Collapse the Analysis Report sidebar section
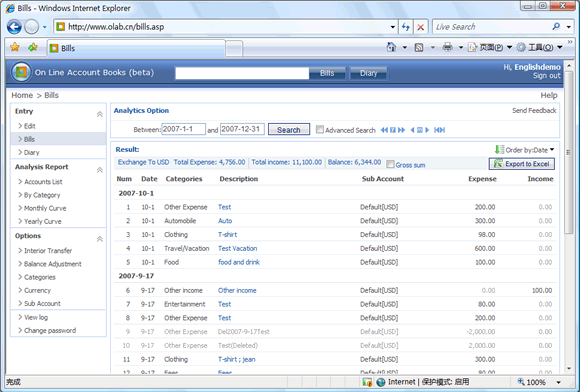Image resolution: width=580 pixels, height=392 pixels. (x=100, y=170)
